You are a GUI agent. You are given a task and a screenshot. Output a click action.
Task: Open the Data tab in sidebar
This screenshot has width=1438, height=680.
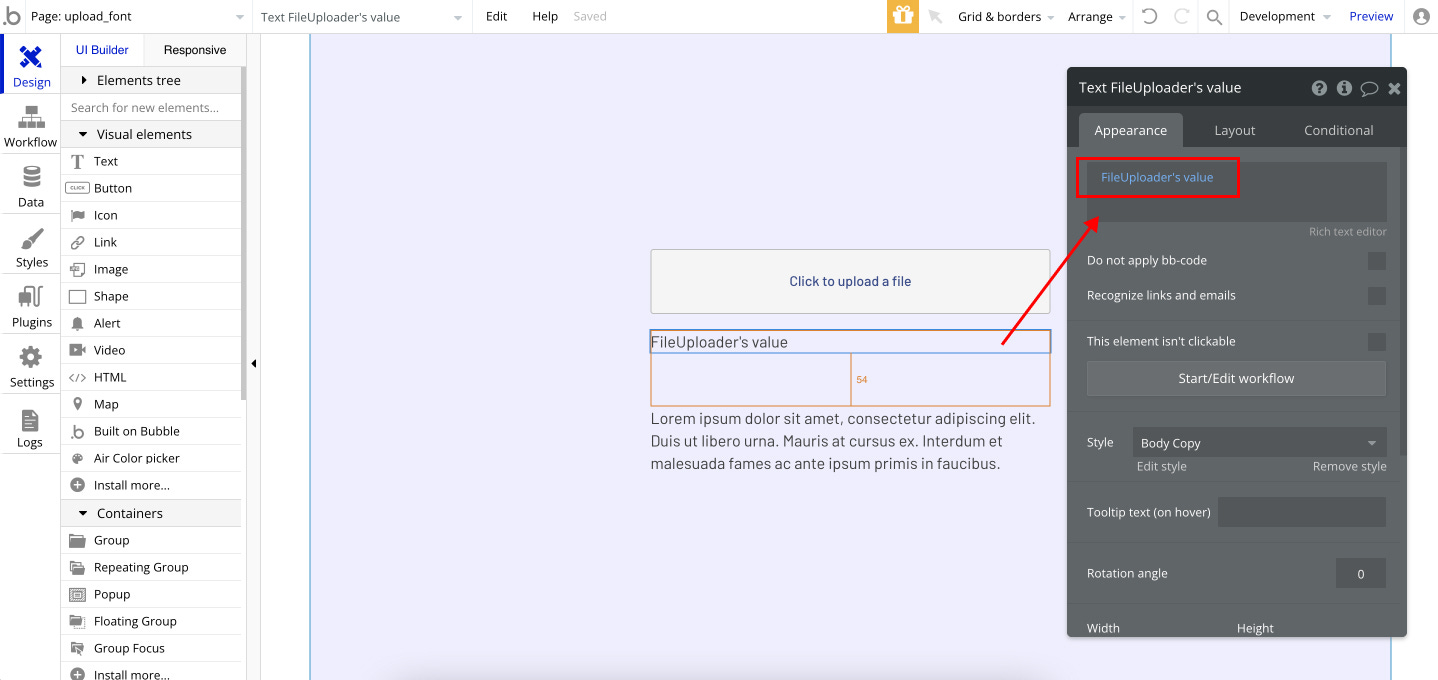click(31, 186)
